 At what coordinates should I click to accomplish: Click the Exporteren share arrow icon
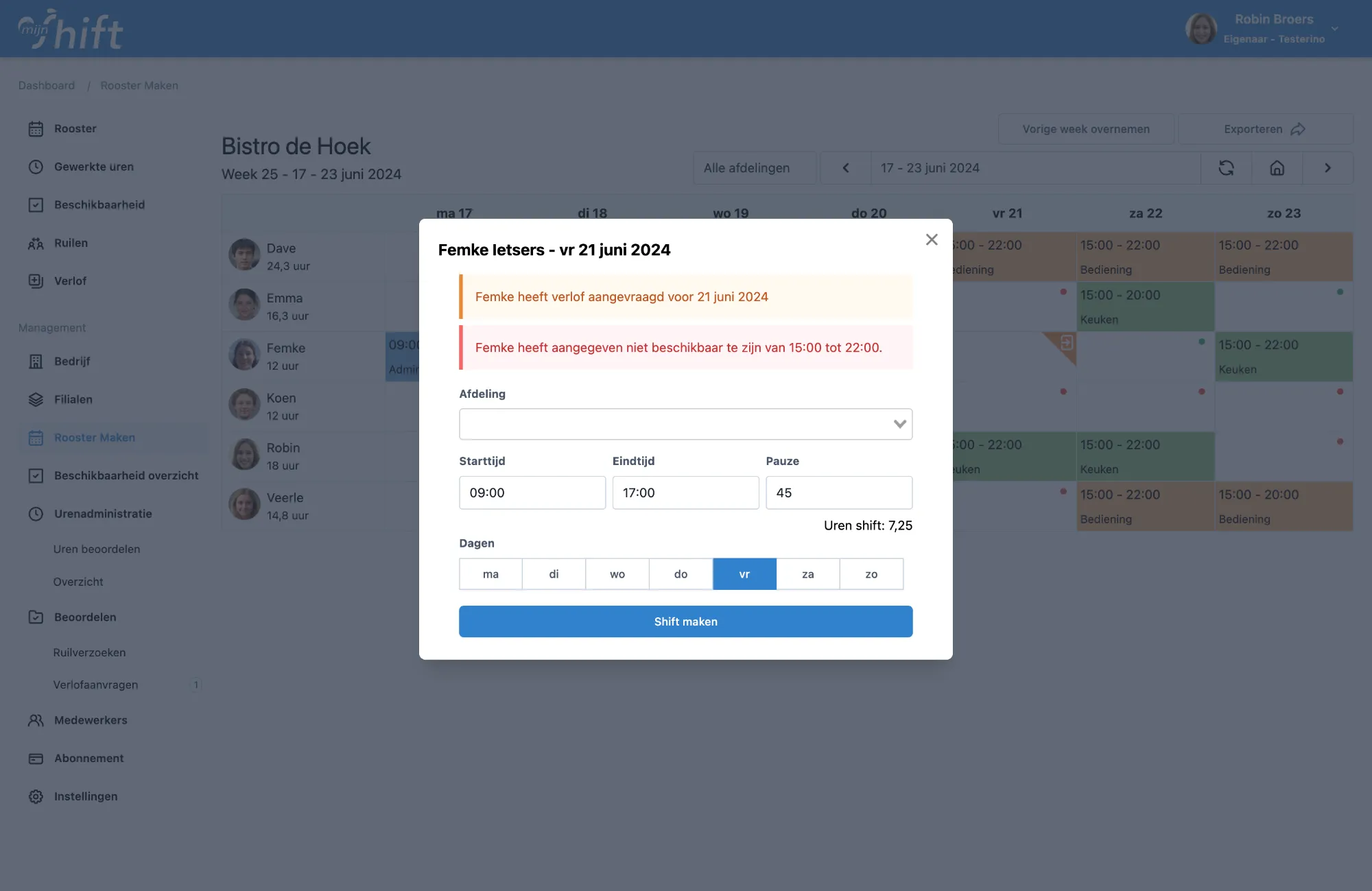(1297, 129)
